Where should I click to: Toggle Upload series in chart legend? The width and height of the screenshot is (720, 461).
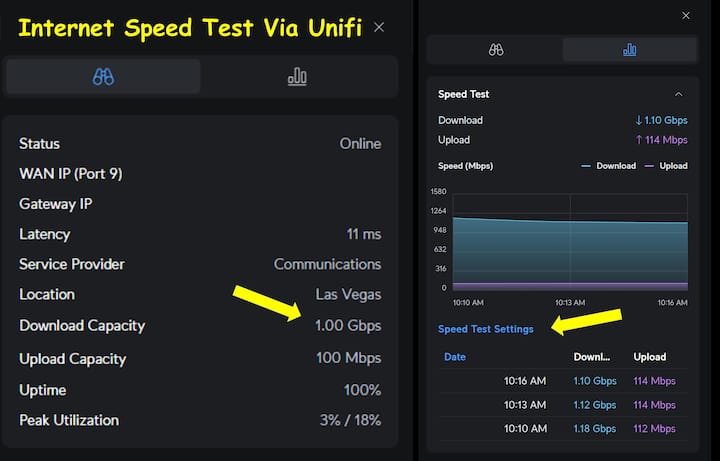tap(667, 166)
